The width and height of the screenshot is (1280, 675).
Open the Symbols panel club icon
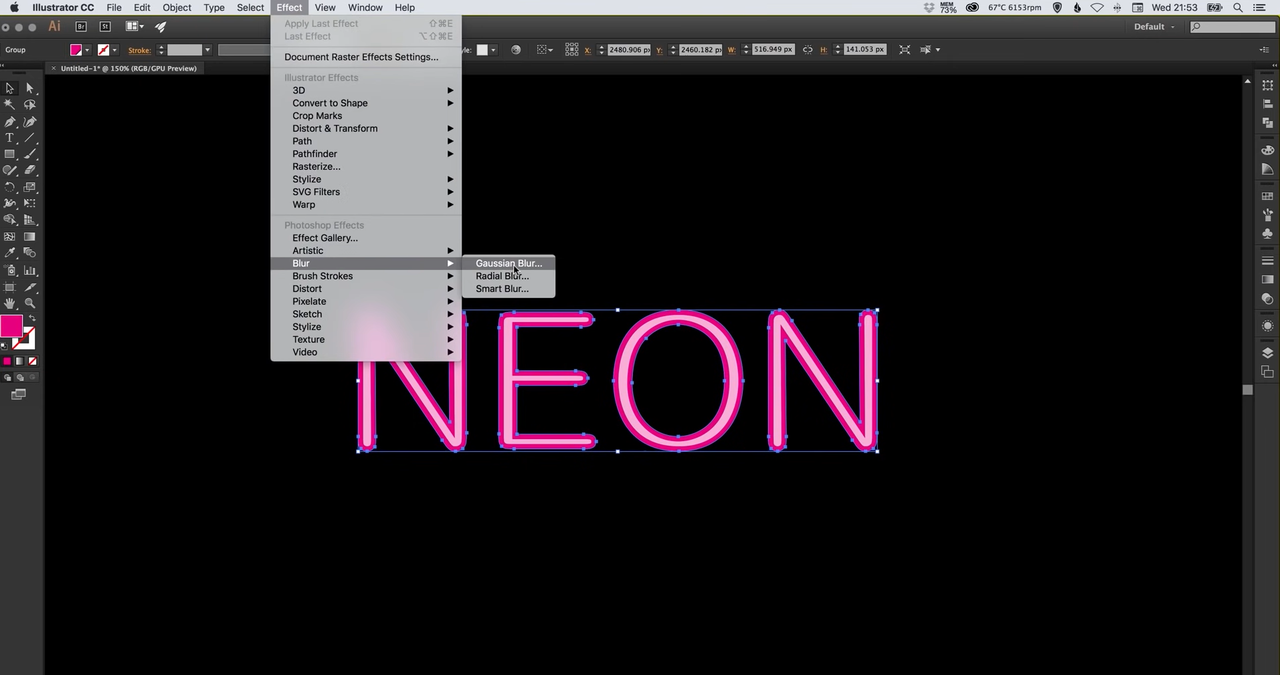(x=1268, y=233)
